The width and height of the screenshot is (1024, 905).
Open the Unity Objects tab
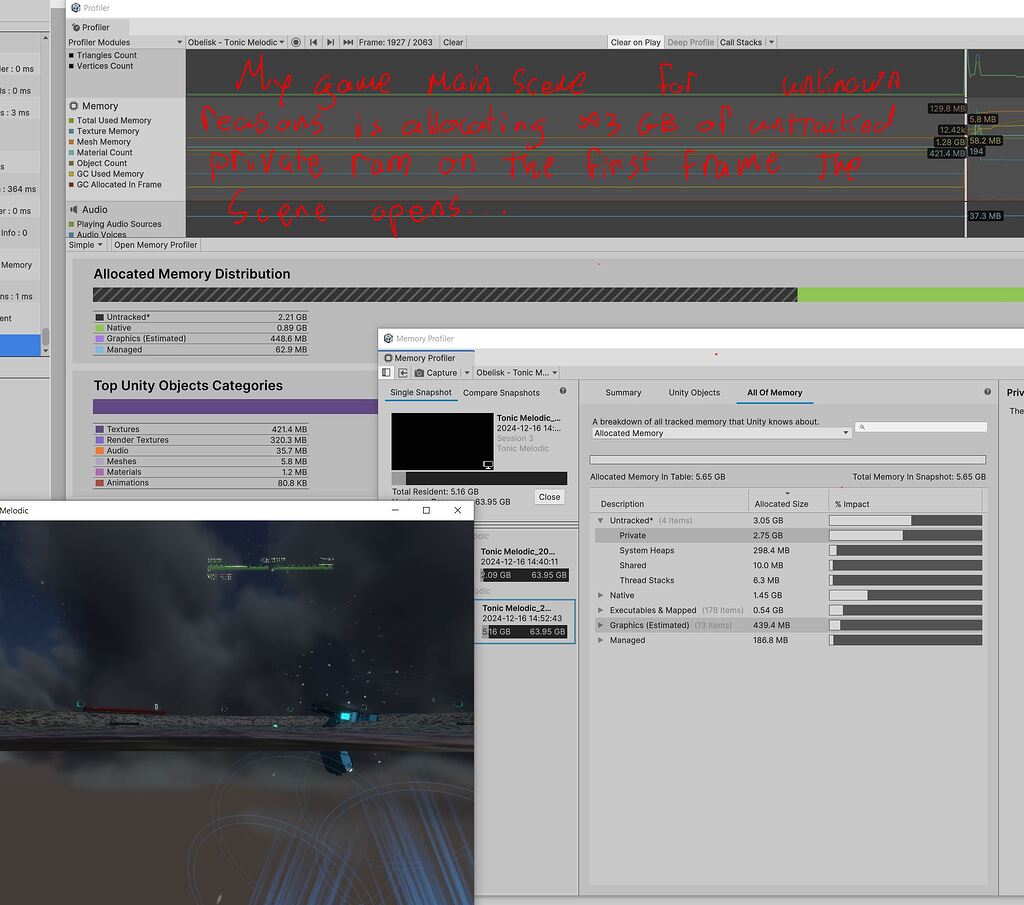694,392
